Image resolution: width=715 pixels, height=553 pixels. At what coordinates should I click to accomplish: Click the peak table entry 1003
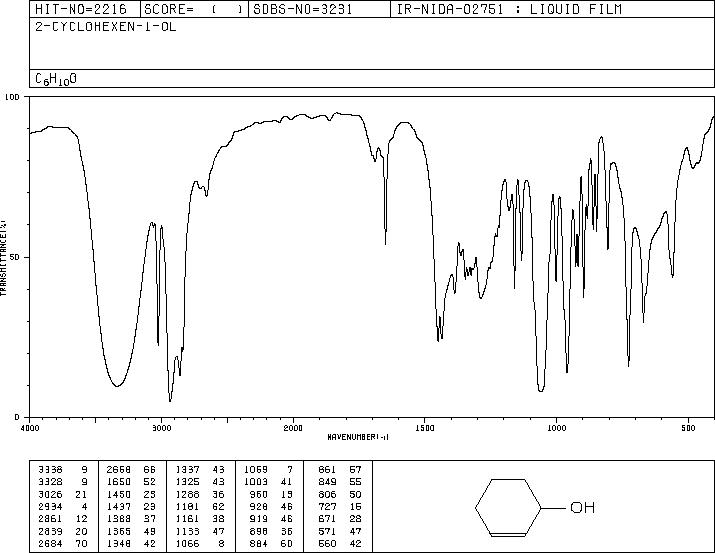coord(256,482)
